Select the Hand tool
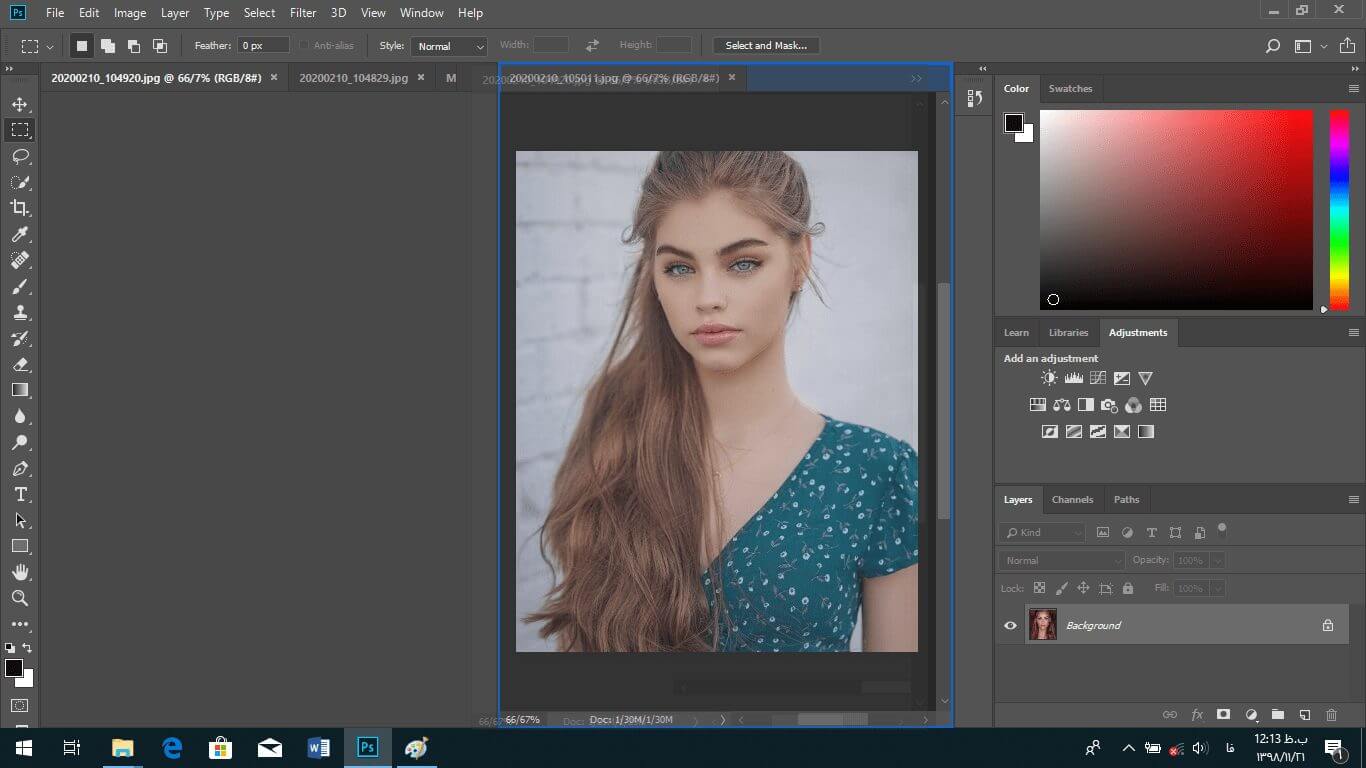This screenshot has width=1366, height=768. [20, 572]
